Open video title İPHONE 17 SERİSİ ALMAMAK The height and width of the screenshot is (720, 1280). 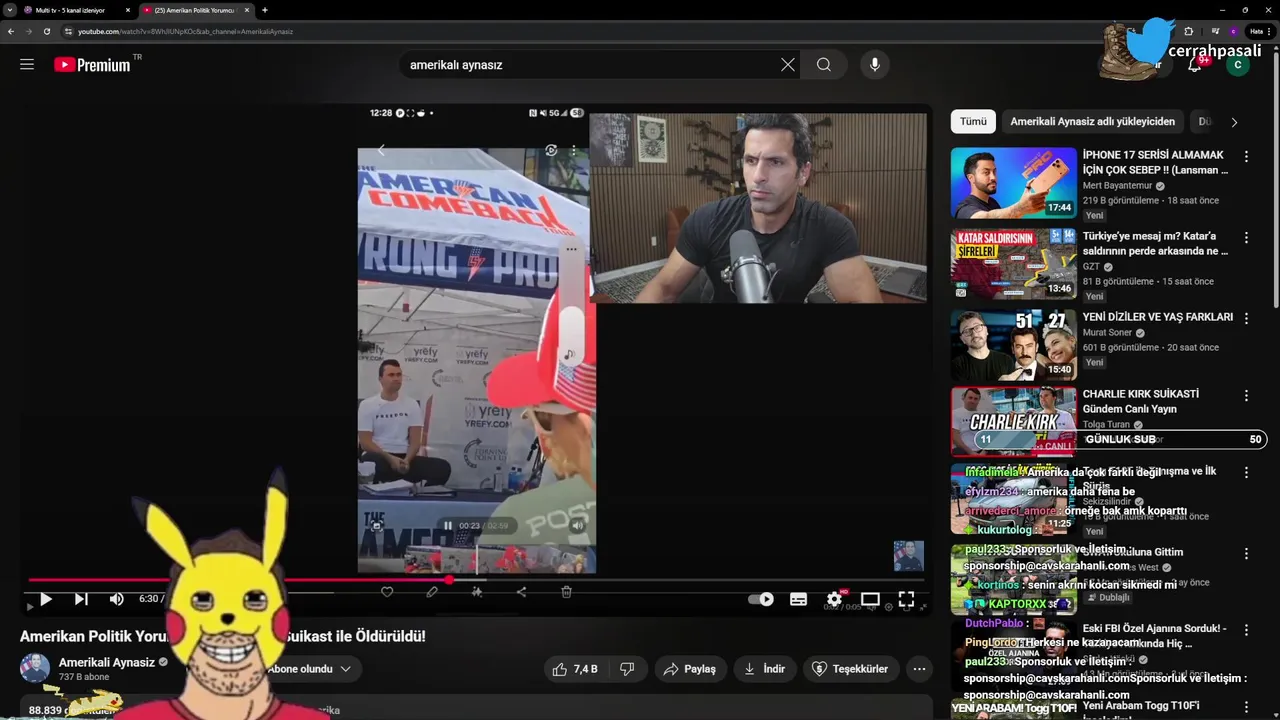1155,162
